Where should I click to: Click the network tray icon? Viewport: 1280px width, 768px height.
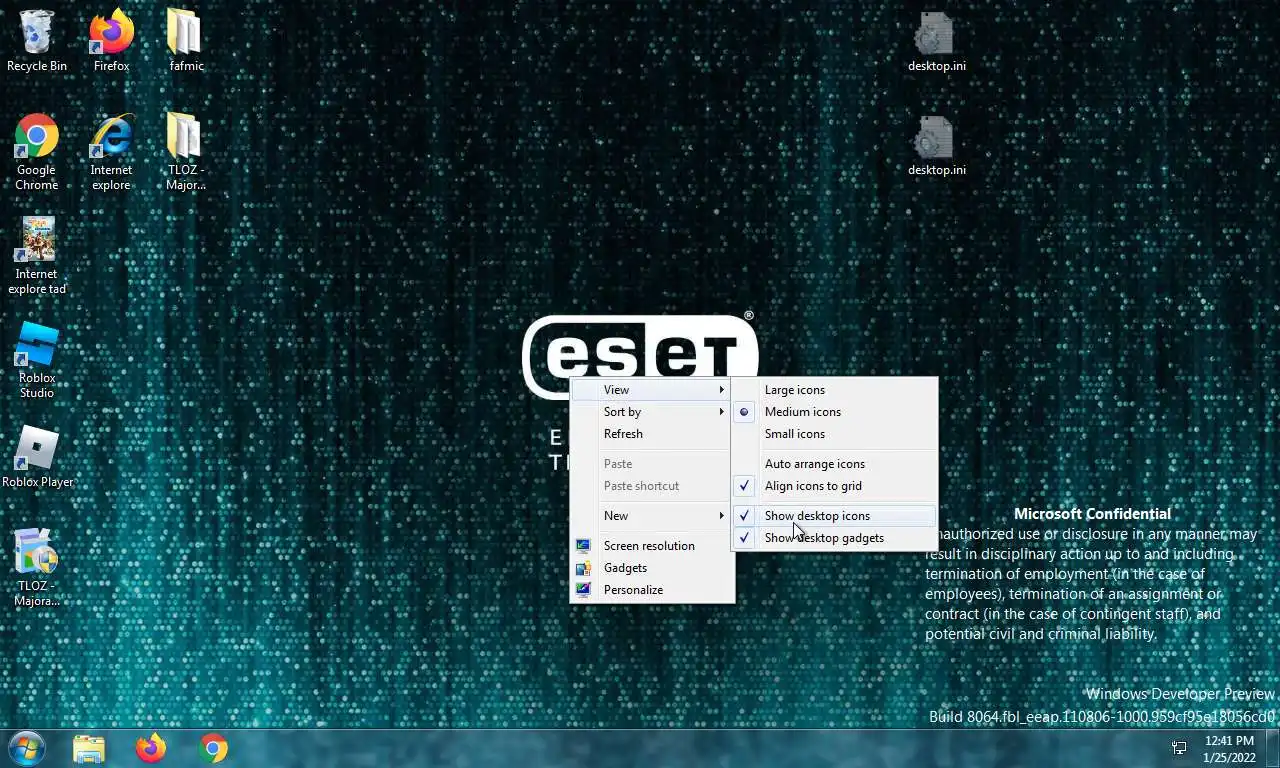click(1179, 748)
